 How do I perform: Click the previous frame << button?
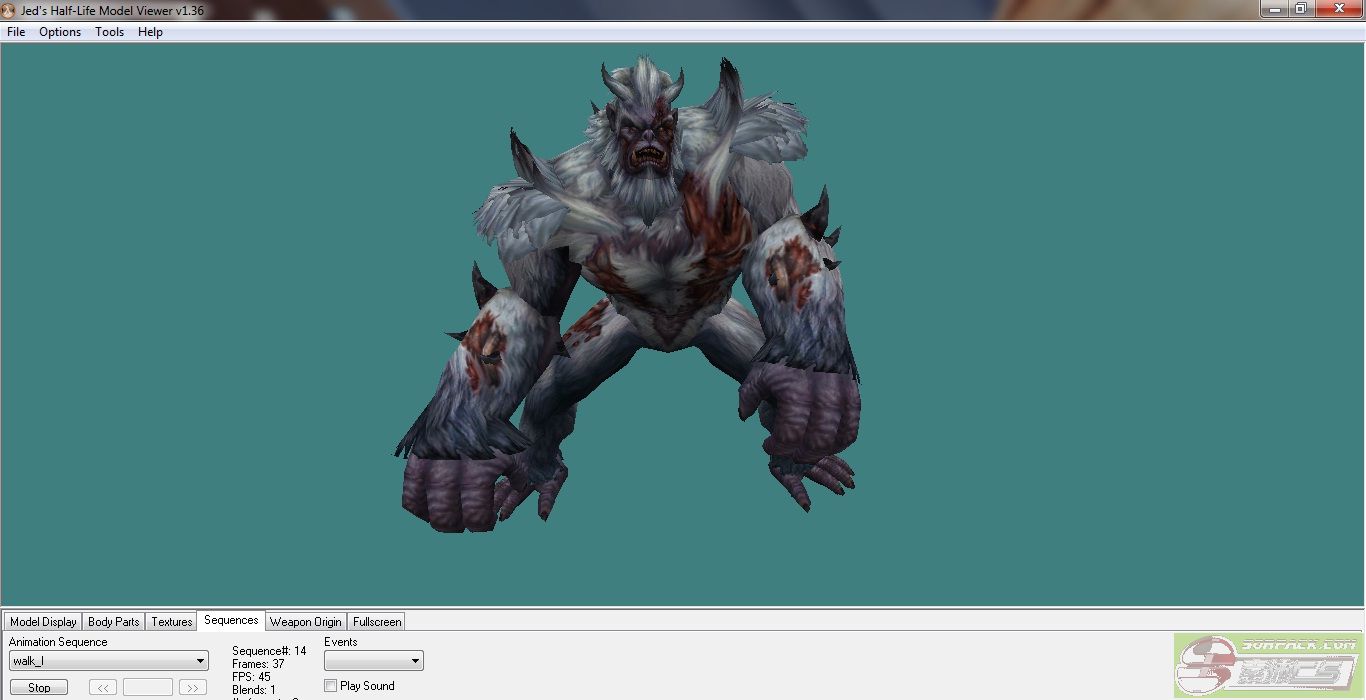[x=103, y=688]
